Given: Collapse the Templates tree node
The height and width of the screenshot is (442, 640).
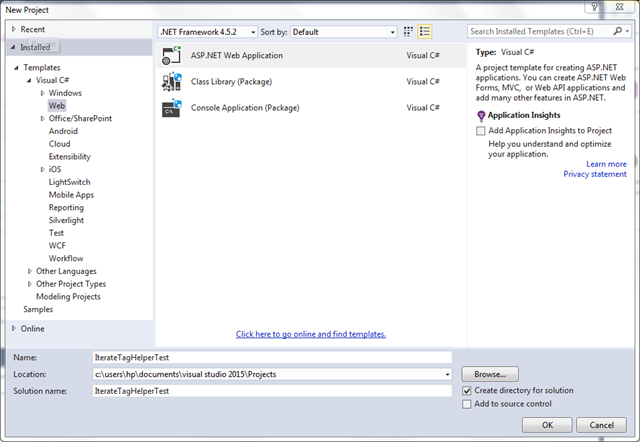Looking at the screenshot, I should [x=16, y=68].
